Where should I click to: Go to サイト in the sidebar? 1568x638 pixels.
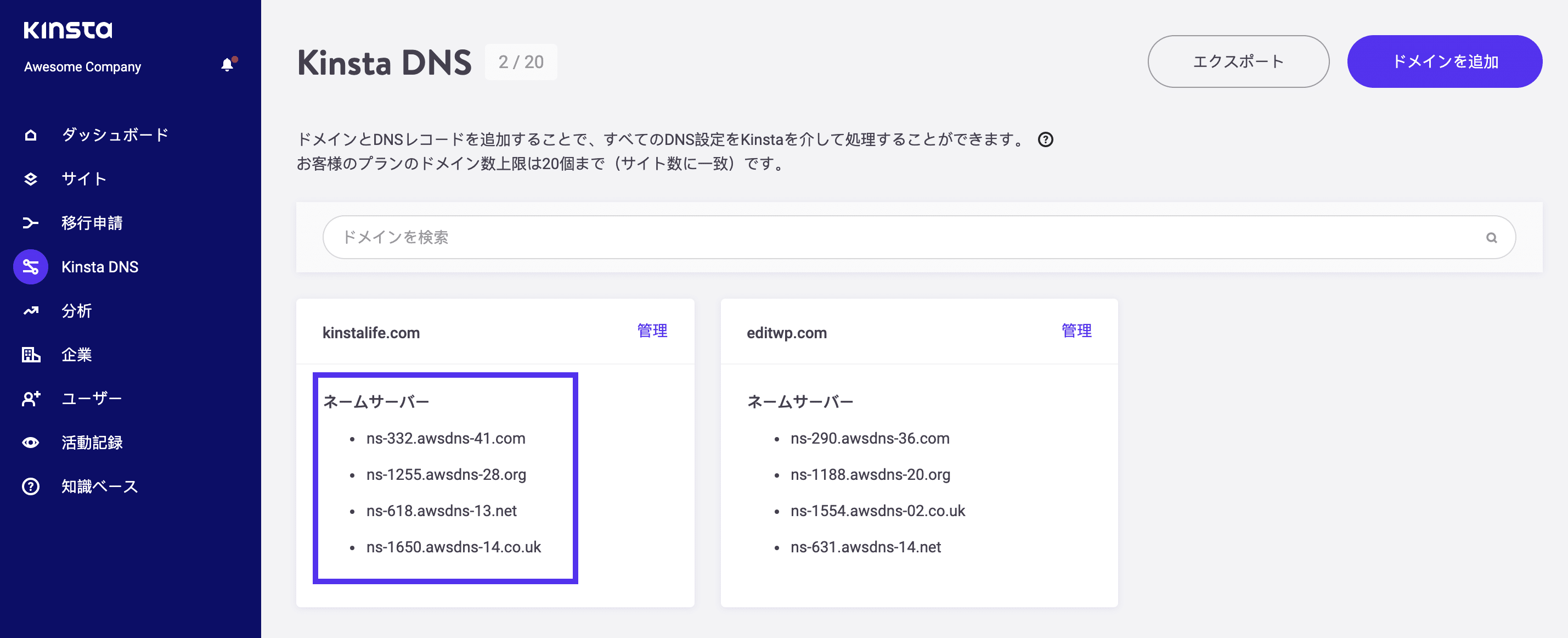click(x=84, y=179)
